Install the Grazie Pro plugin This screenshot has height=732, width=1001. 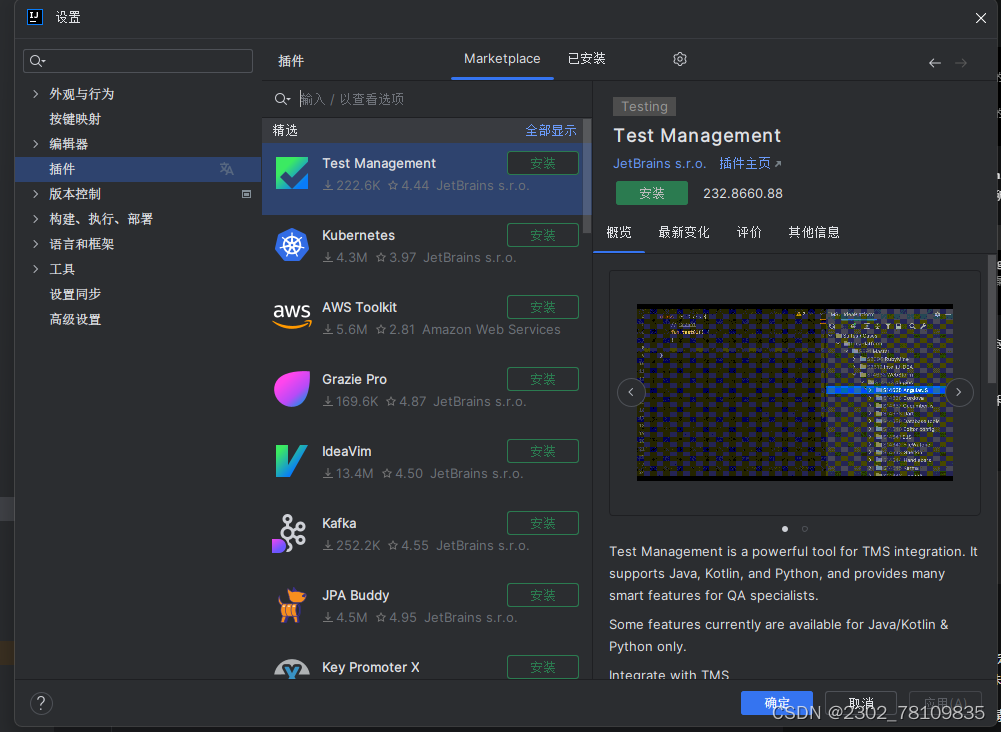[543, 379]
